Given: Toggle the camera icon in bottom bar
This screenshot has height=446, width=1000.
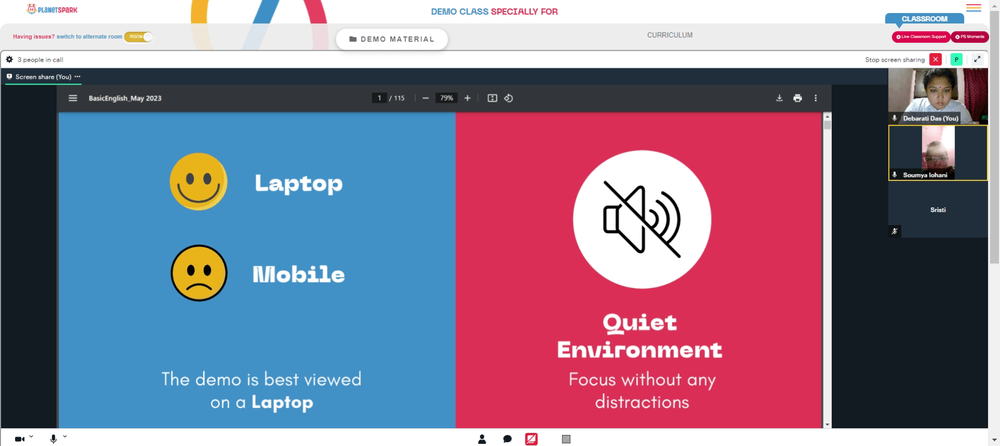Looking at the screenshot, I should pyautogui.click(x=19, y=439).
